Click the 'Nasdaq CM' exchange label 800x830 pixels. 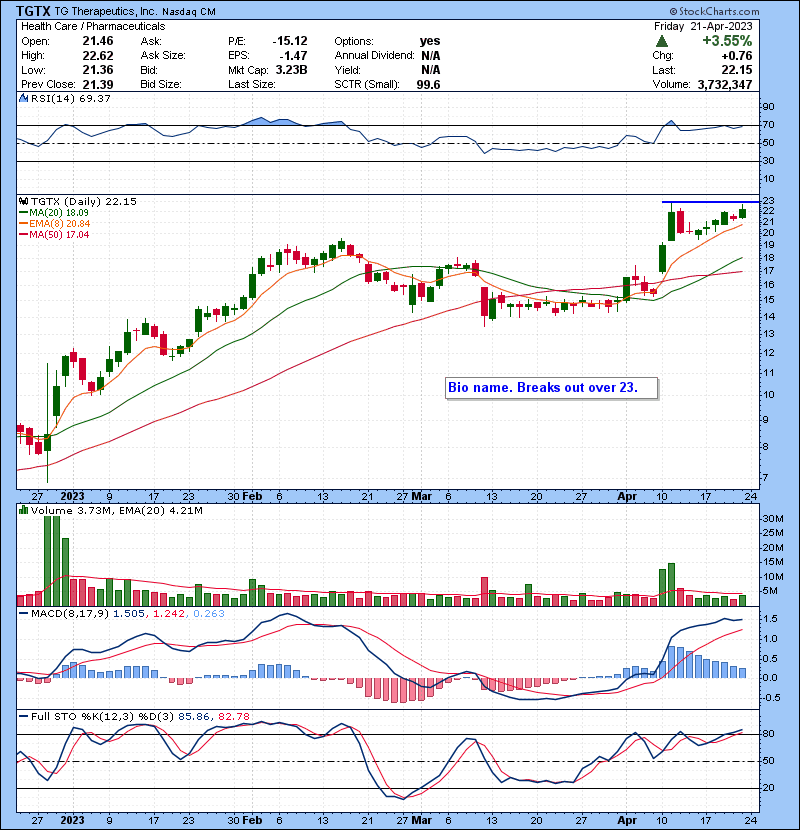coord(189,12)
